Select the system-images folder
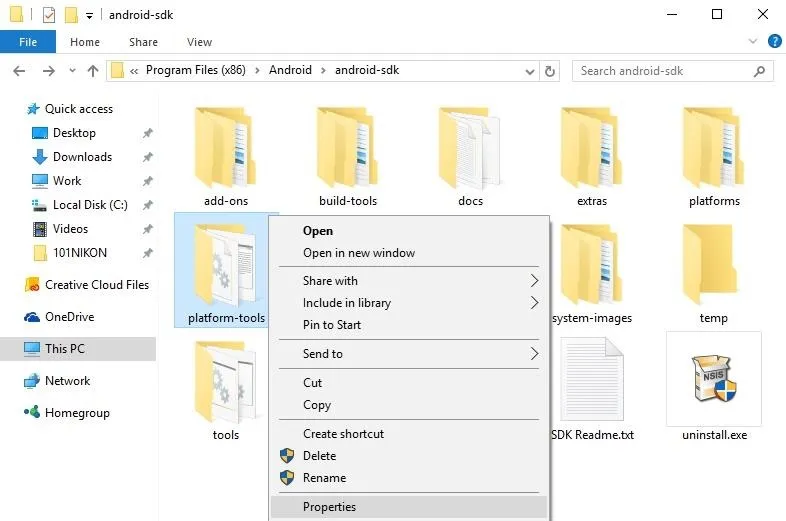Image resolution: width=786 pixels, height=521 pixels. pos(592,273)
